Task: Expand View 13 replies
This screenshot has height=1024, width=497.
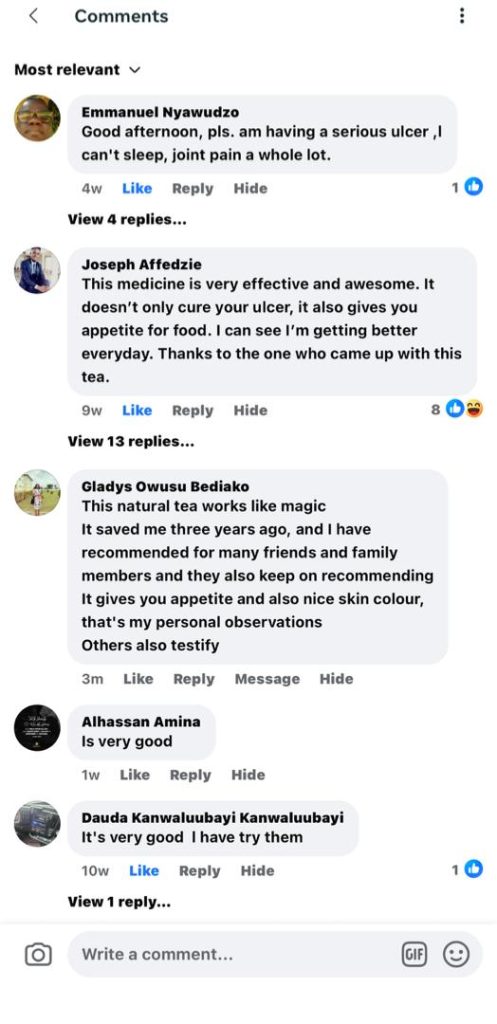Action: pos(131,441)
